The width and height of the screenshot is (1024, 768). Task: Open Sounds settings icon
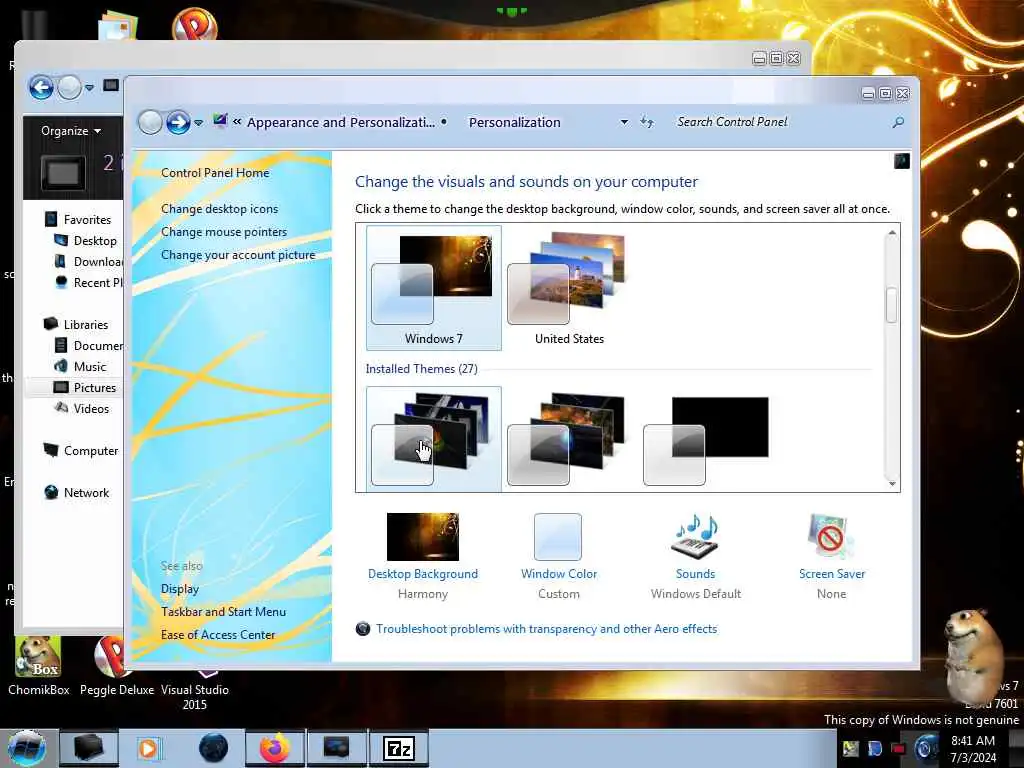(696, 537)
